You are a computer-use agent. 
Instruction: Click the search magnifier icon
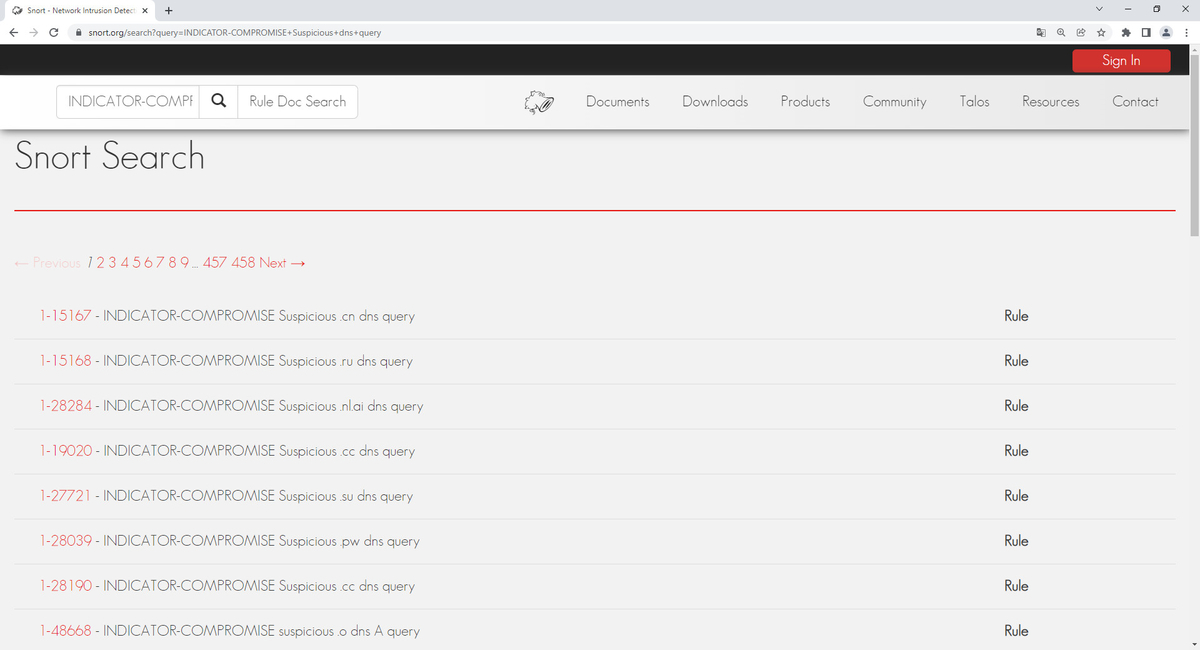[x=219, y=101]
